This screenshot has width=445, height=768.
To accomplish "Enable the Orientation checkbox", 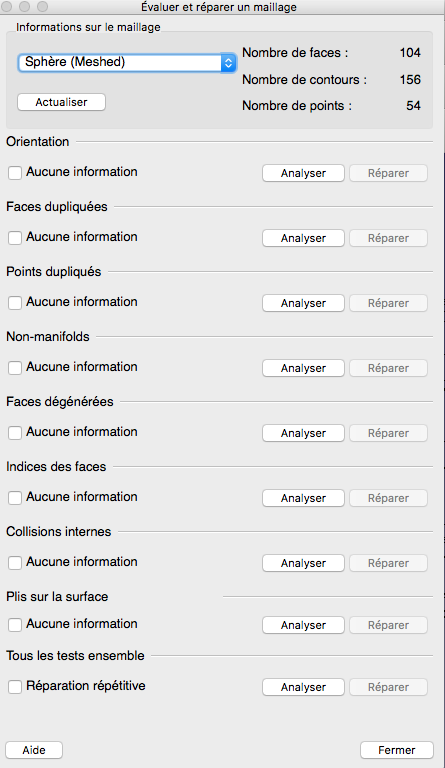I will (x=15, y=172).
